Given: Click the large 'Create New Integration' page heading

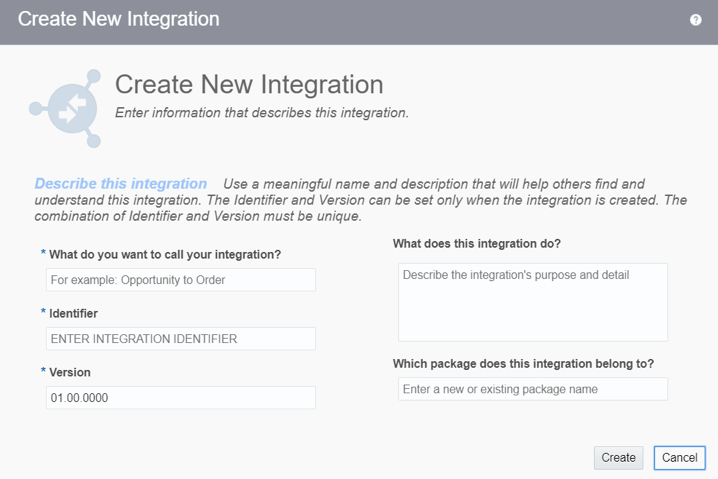Looking at the screenshot, I should 249,85.
